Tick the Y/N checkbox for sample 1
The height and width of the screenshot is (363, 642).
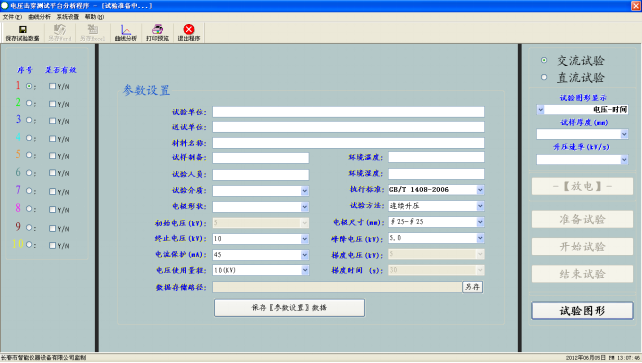tap(52, 86)
